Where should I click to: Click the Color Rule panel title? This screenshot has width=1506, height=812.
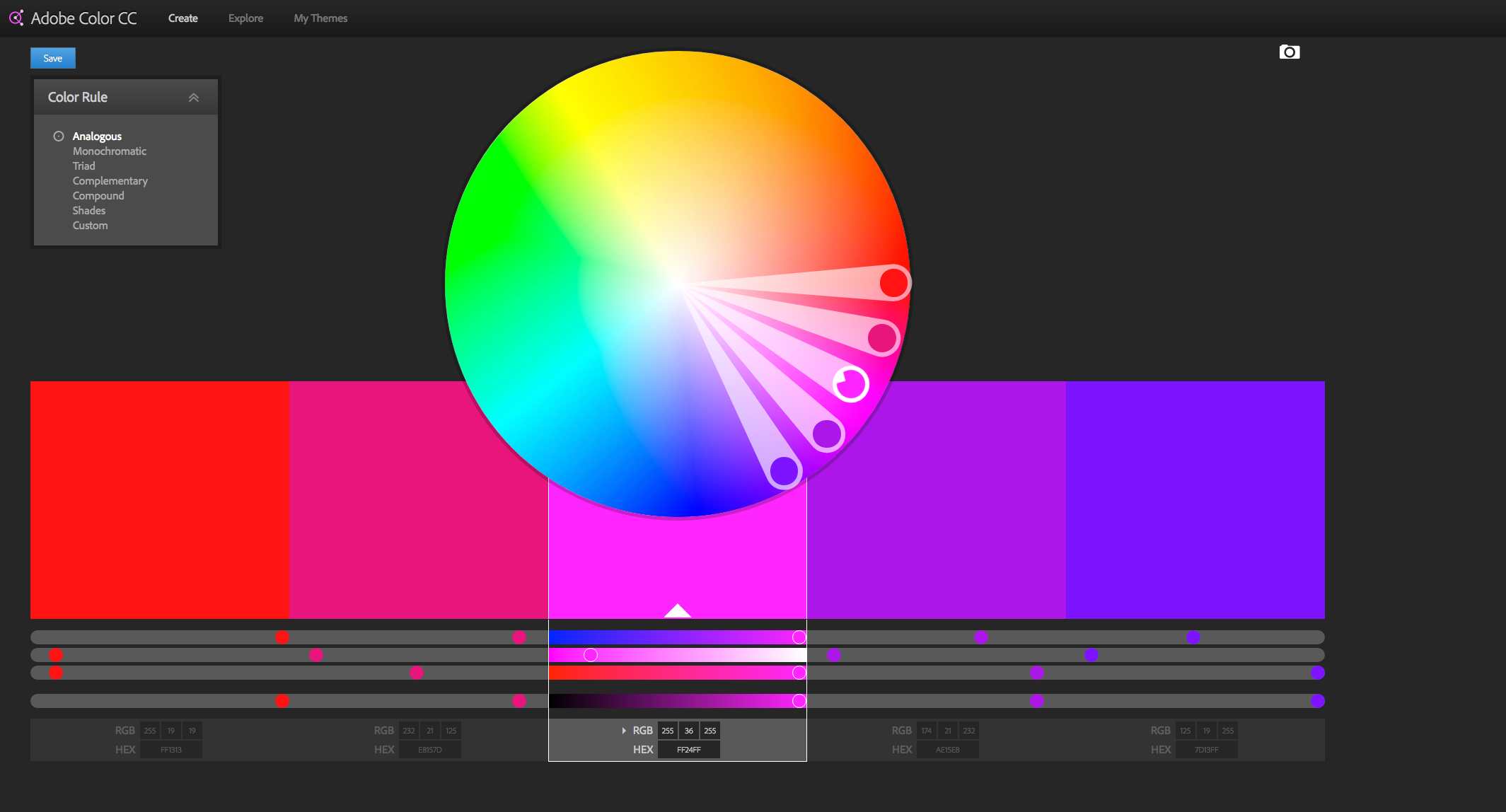78,98
